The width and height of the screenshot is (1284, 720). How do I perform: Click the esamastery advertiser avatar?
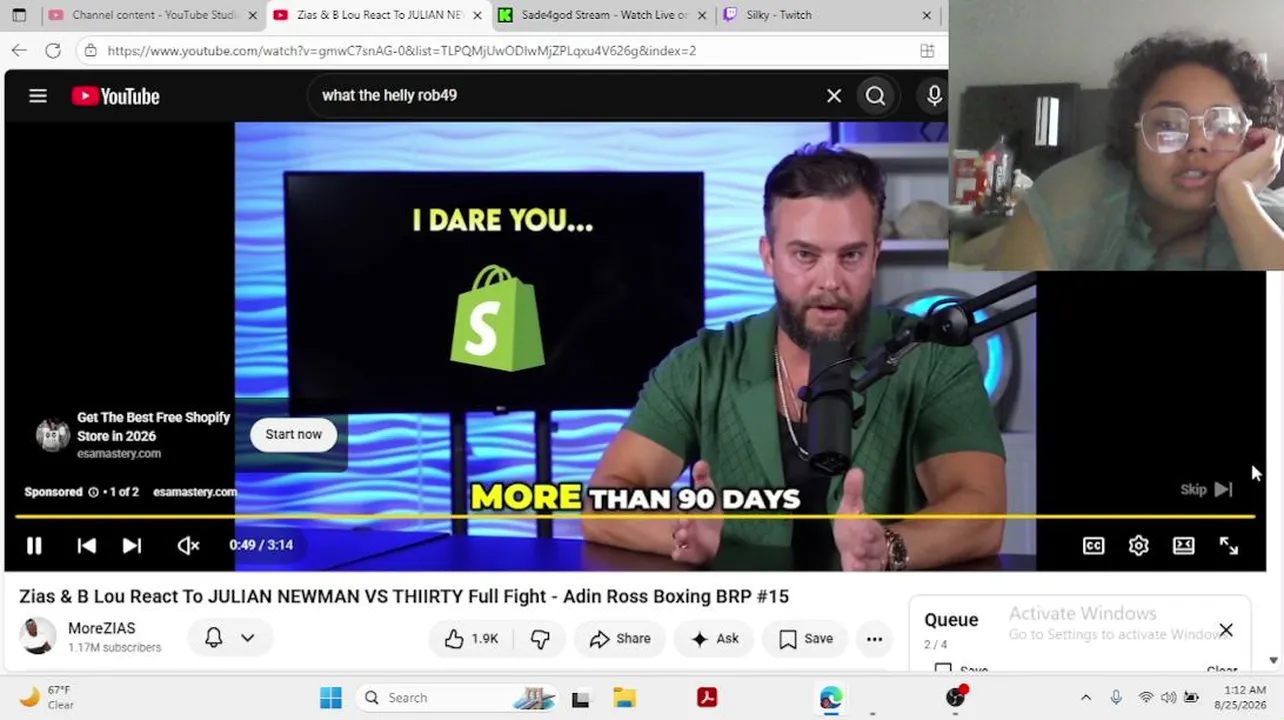click(53, 435)
